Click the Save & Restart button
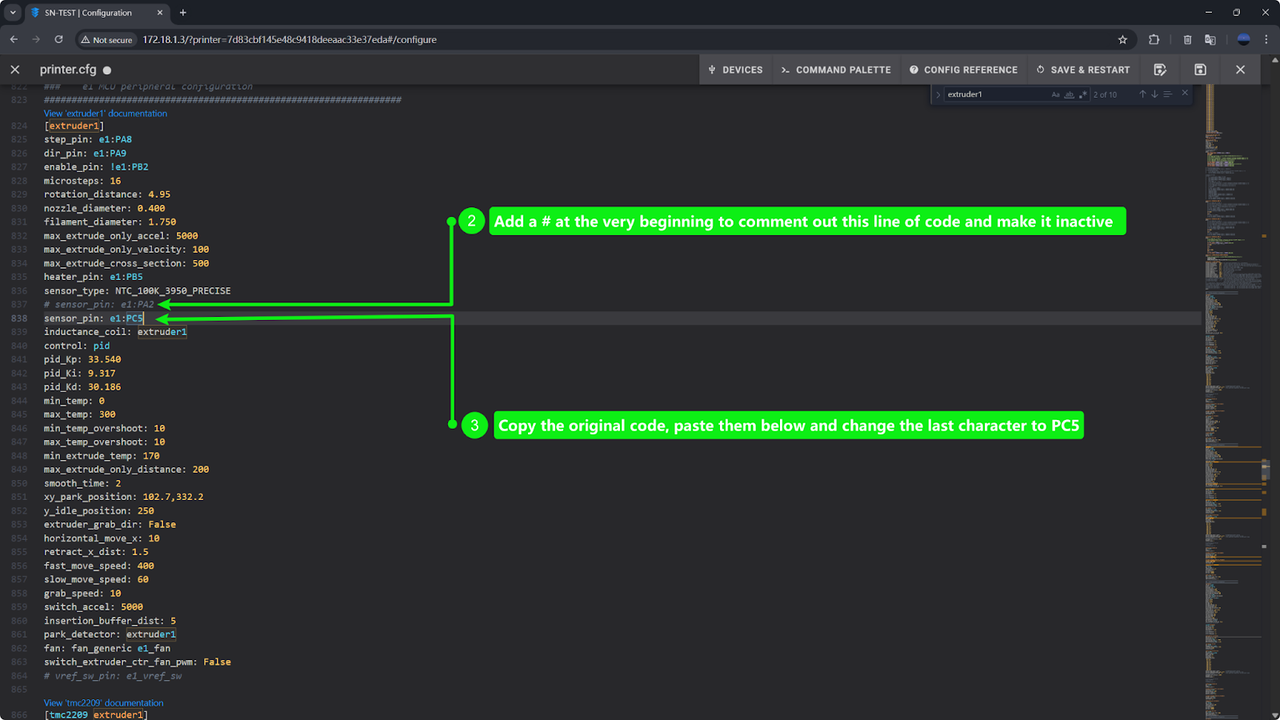 tap(1083, 70)
